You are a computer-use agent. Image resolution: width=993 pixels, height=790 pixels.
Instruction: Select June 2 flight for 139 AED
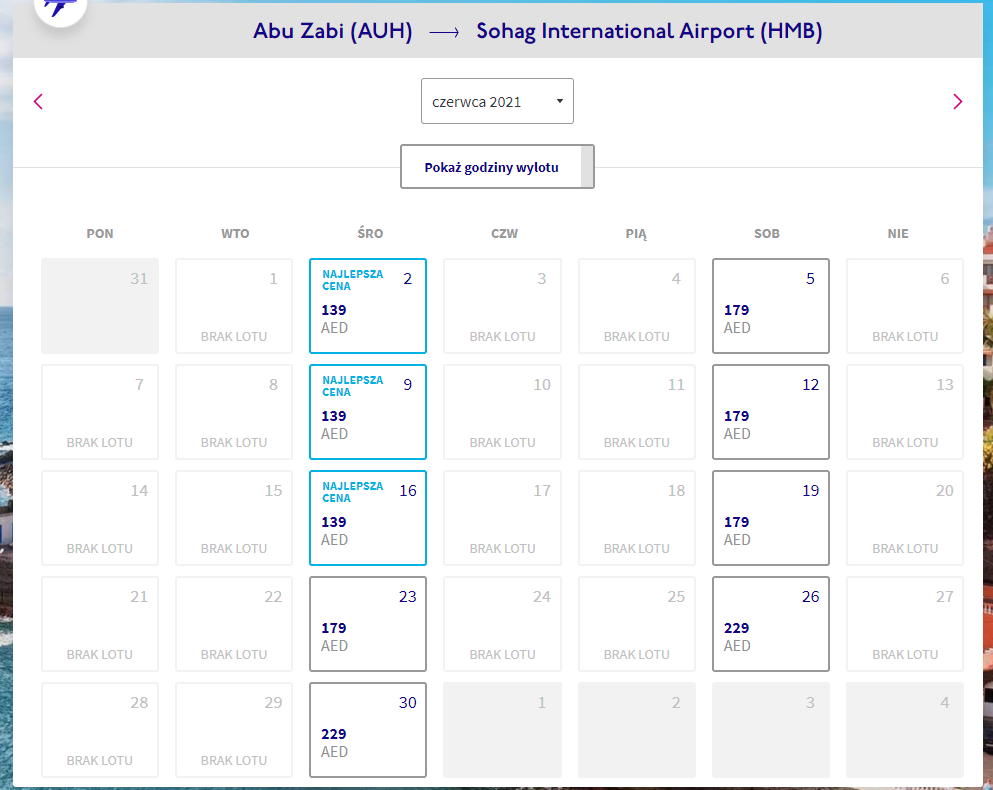coord(368,306)
